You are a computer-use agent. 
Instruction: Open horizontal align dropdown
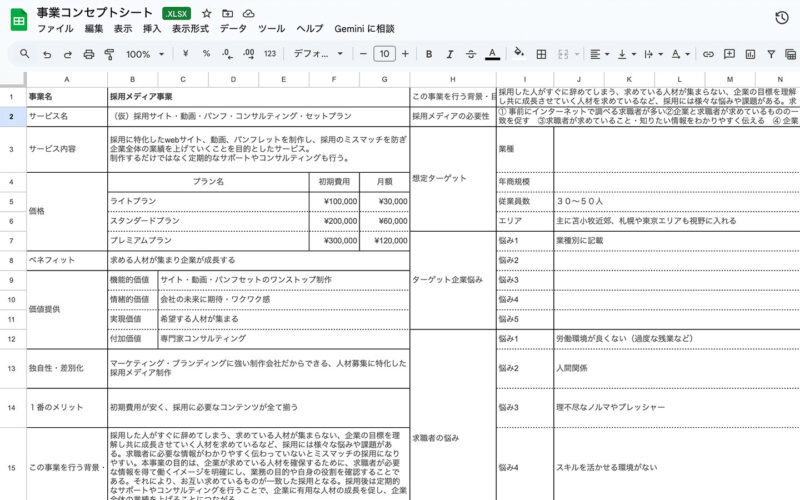(x=598, y=54)
